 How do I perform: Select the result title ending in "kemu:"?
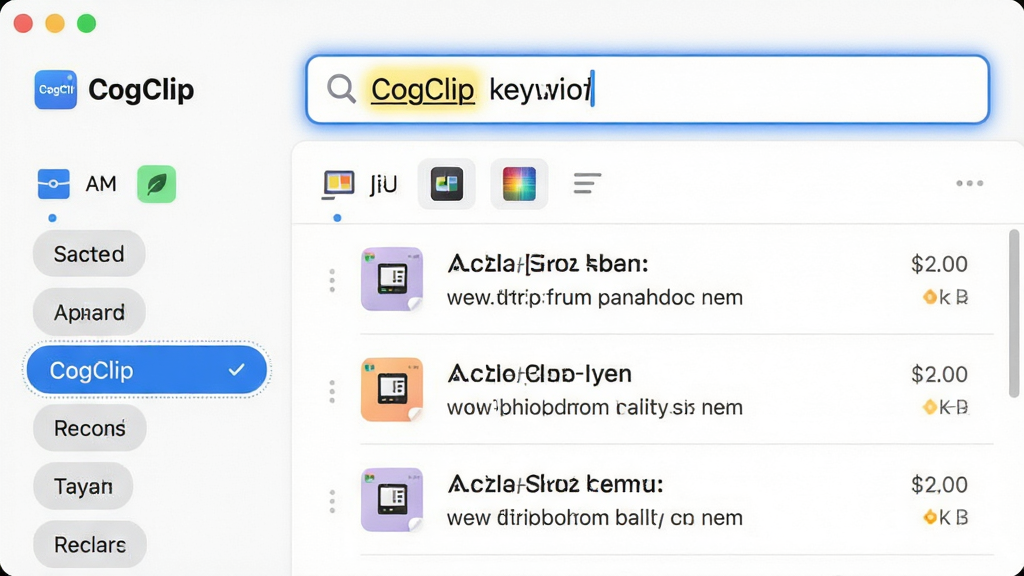click(555, 485)
